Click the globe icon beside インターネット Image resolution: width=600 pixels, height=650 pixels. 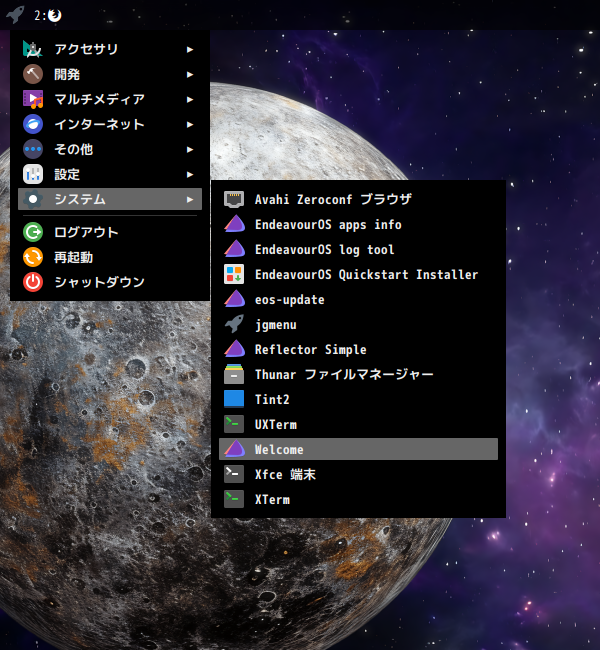pyautogui.click(x=33, y=124)
